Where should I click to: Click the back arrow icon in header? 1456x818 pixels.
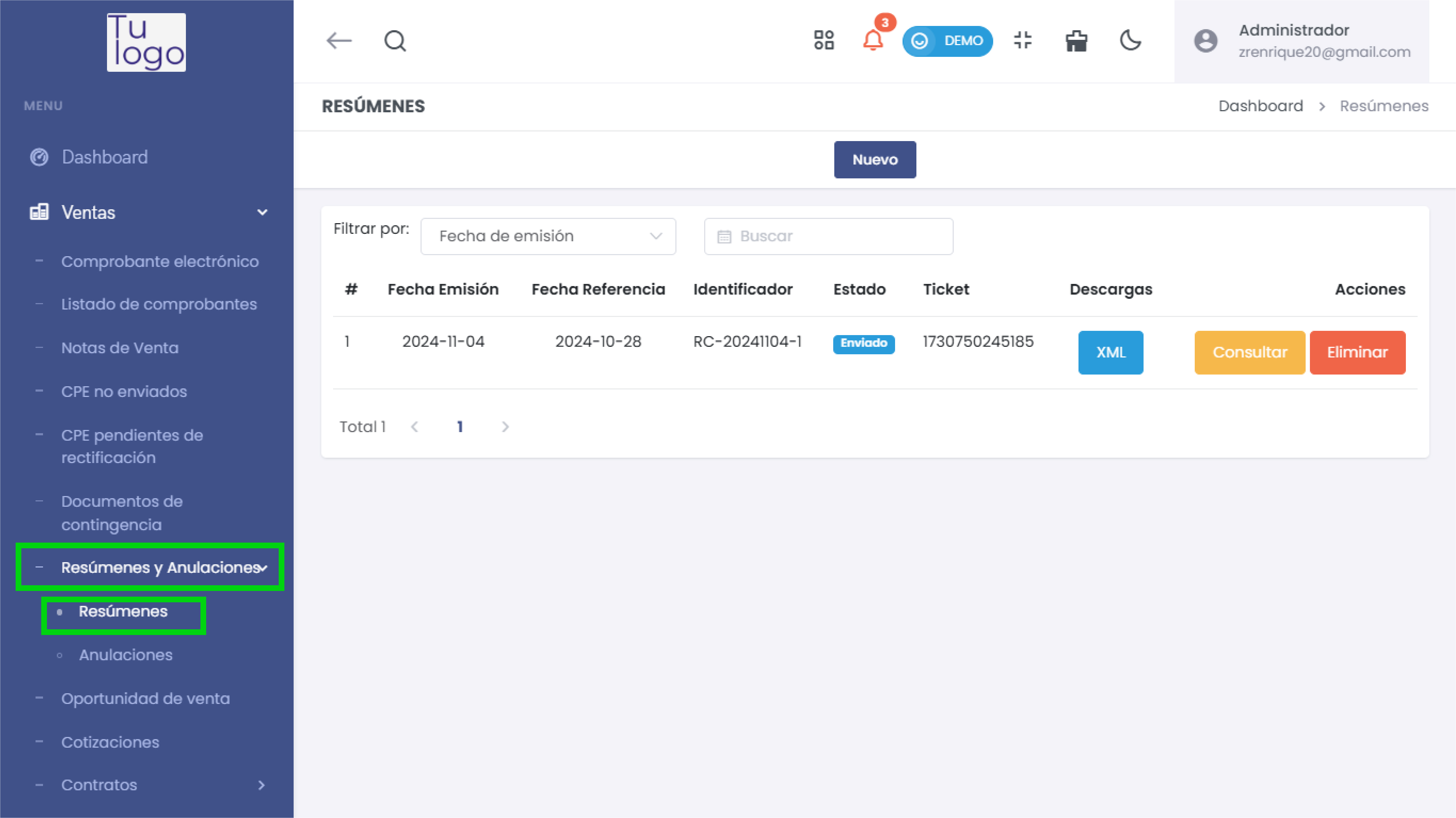pos(339,41)
